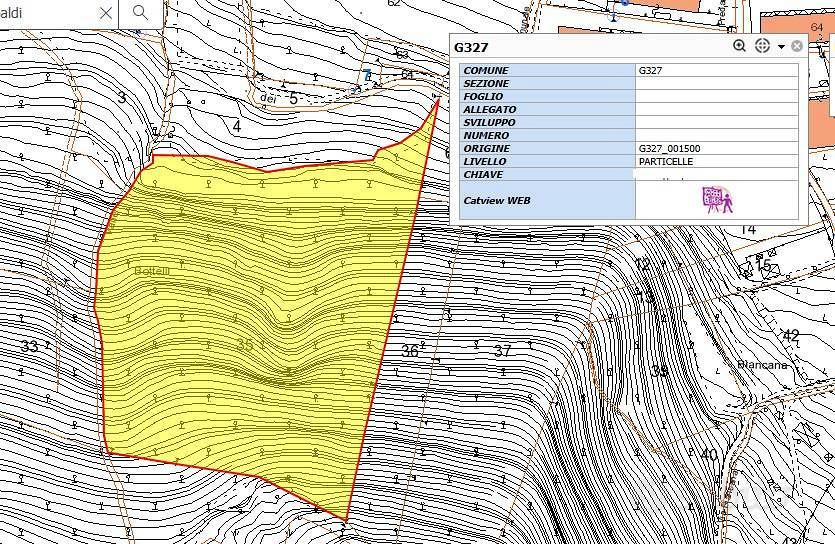
Task: Select parcel number 35 in yellow area
Action: click(x=244, y=344)
